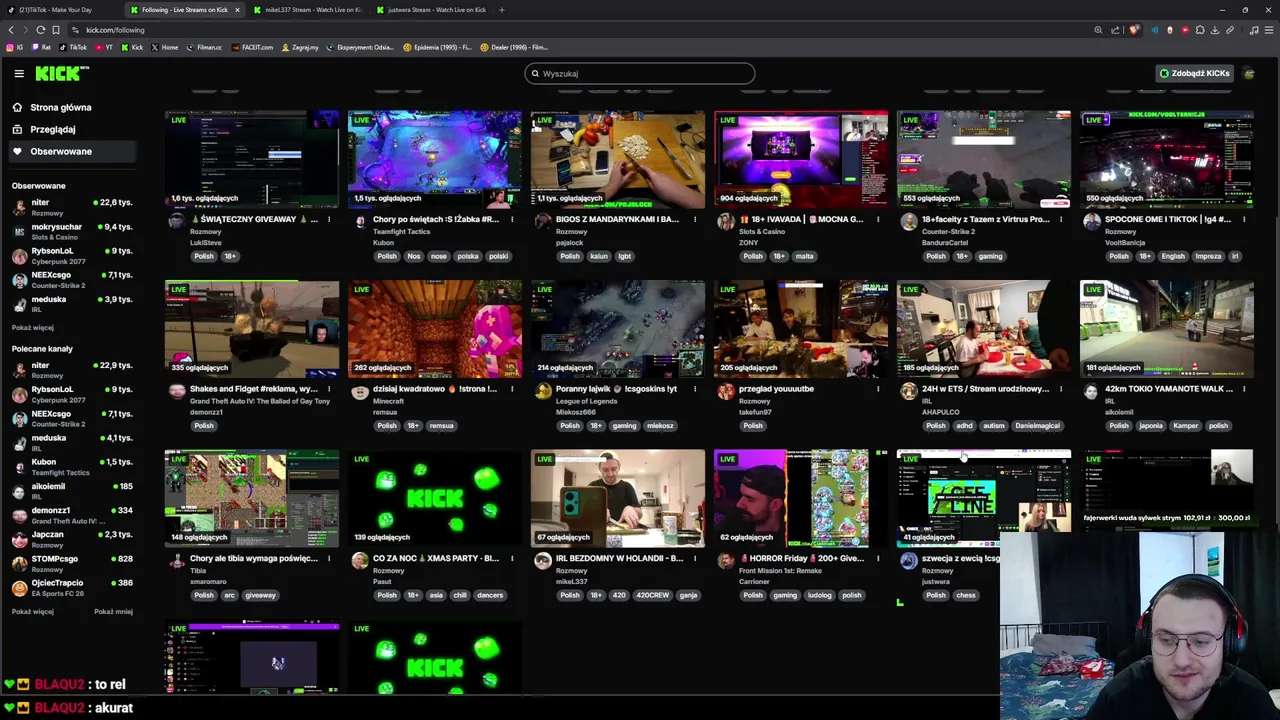The width and height of the screenshot is (1280, 720).
Task: Click ZONY channel avatar on the IVAVADA stream card
Action: point(725,222)
